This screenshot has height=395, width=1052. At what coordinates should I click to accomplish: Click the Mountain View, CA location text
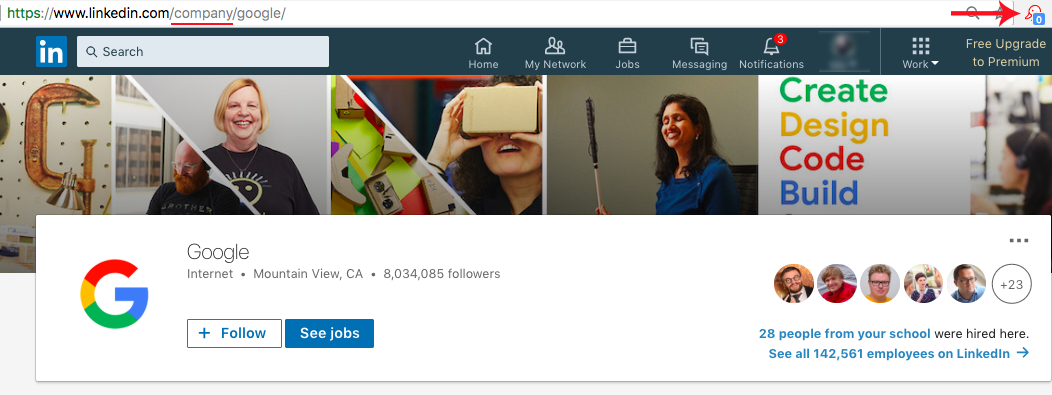pyautogui.click(x=308, y=274)
